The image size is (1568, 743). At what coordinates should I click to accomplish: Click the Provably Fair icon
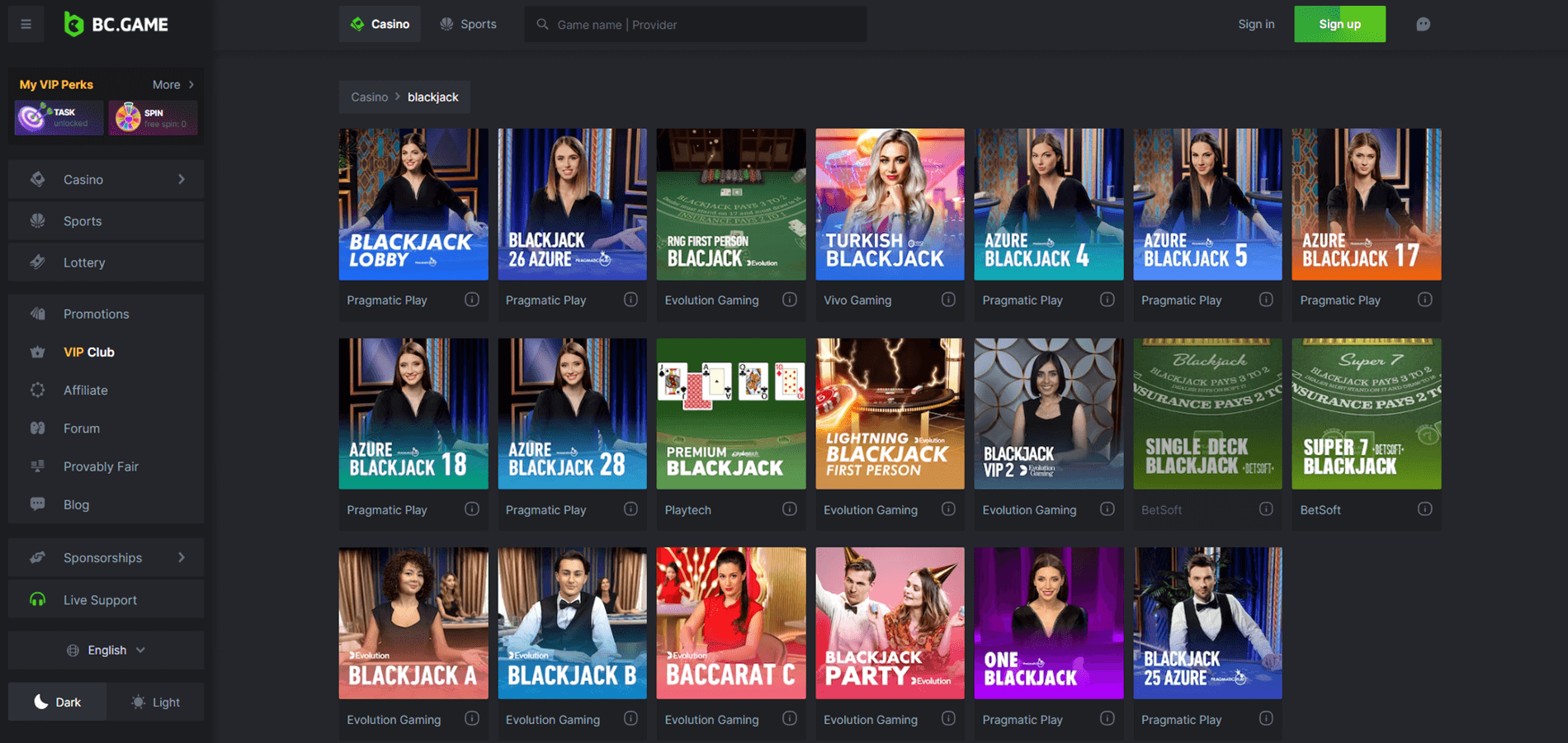point(38,466)
